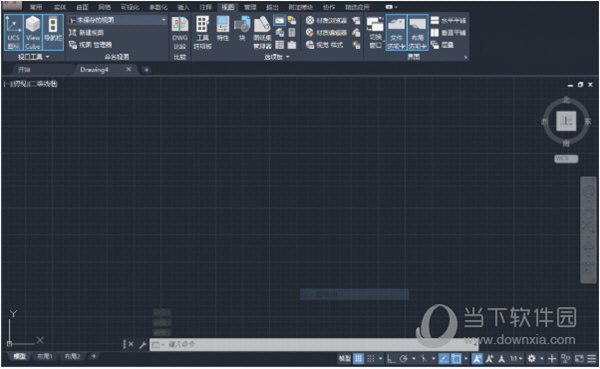This screenshot has width=600, height=369.
Task: Open the Annotate ribbon tab
Action: pos(206,7)
